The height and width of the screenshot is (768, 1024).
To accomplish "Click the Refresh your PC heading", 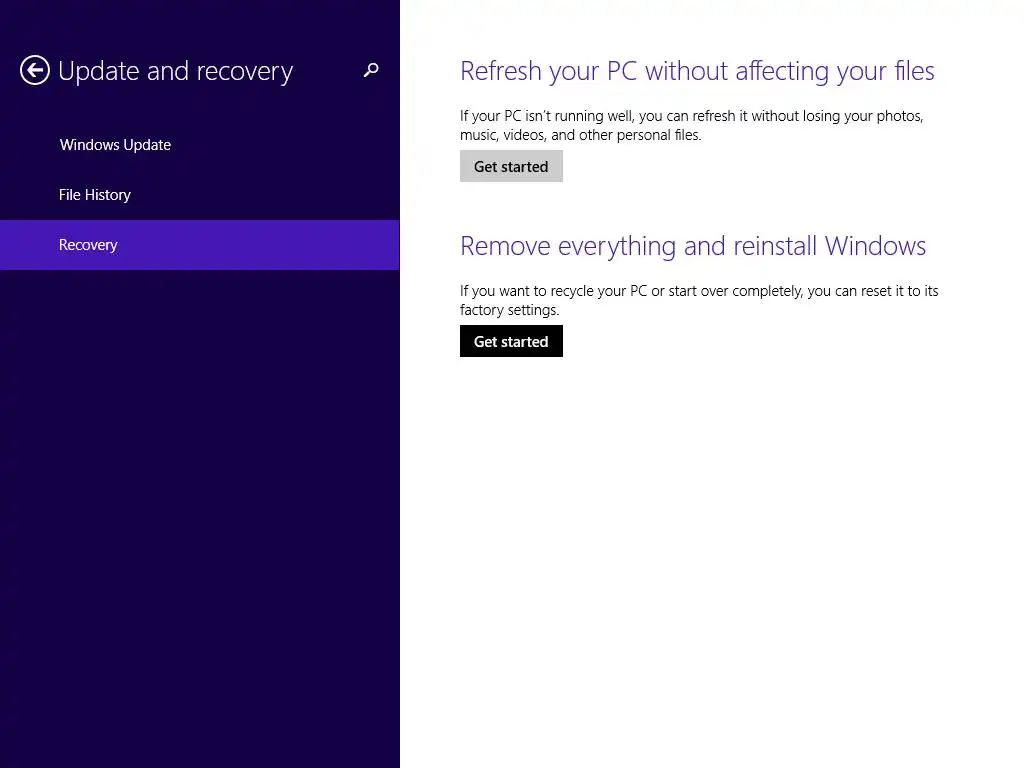I will [x=697, y=71].
